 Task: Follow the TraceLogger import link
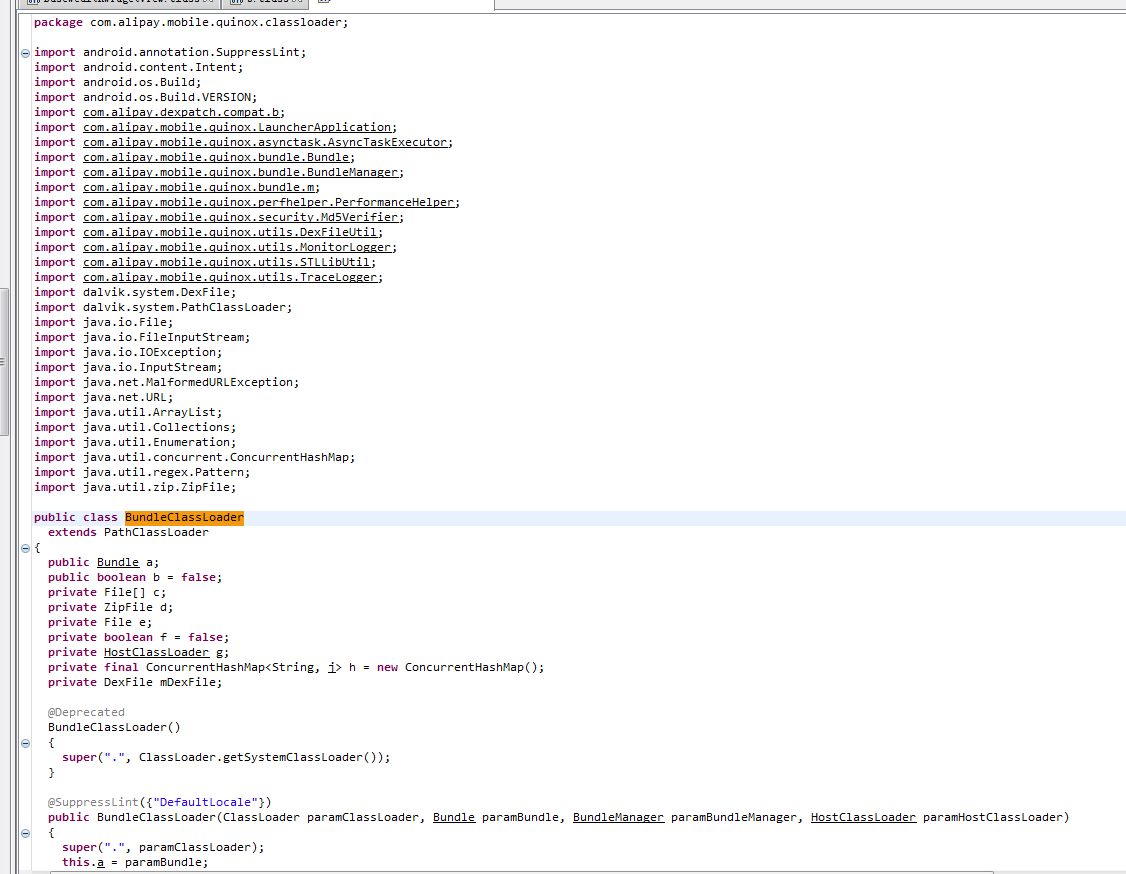(x=230, y=278)
